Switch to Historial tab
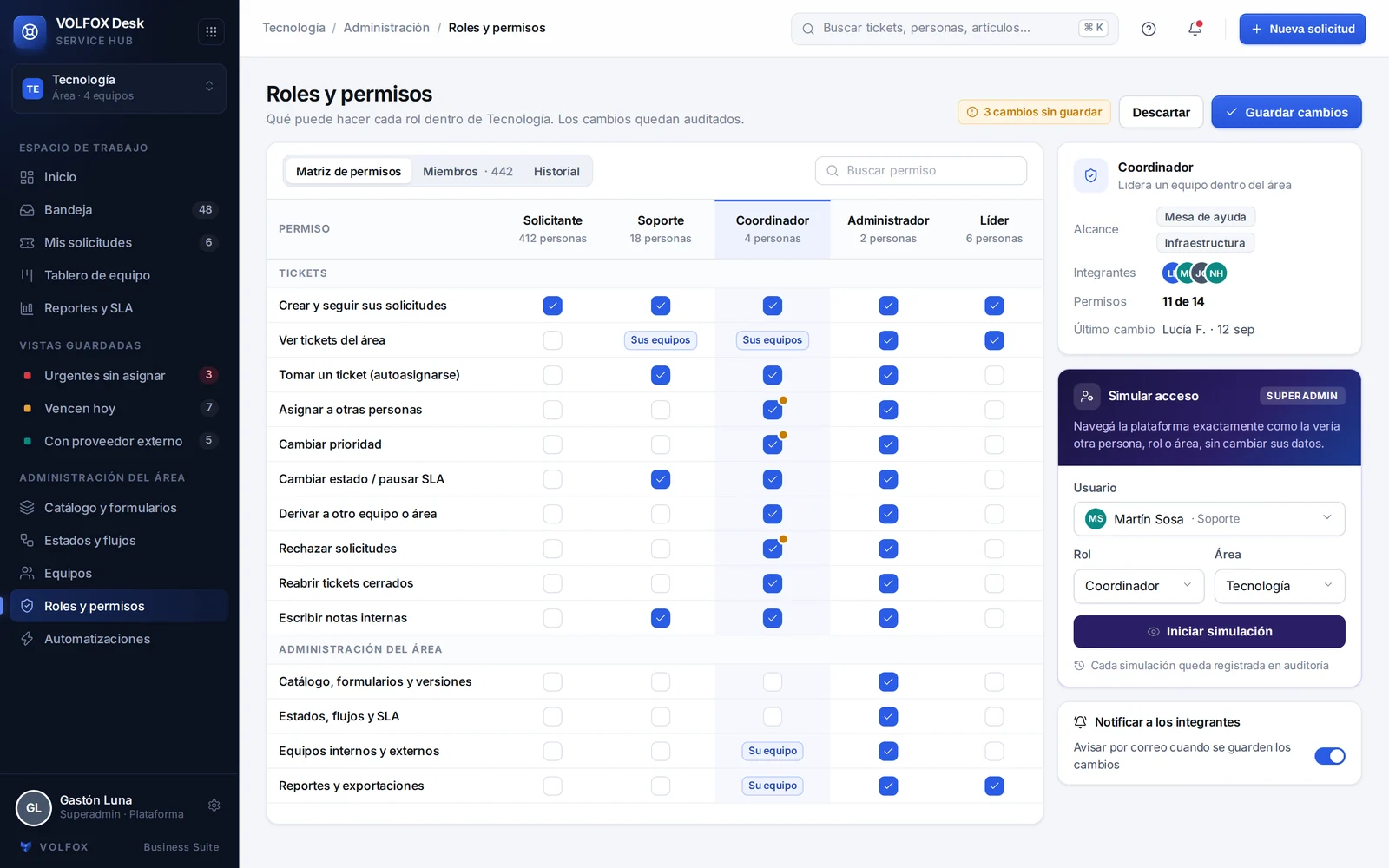The width and height of the screenshot is (1389, 868). (x=556, y=172)
